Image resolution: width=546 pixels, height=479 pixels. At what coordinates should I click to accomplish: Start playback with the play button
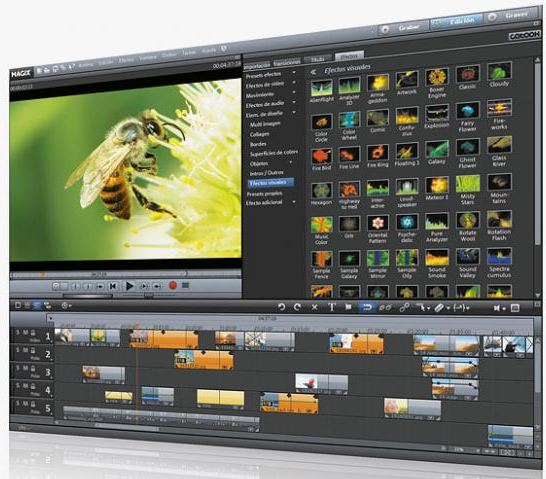(x=130, y=286)
